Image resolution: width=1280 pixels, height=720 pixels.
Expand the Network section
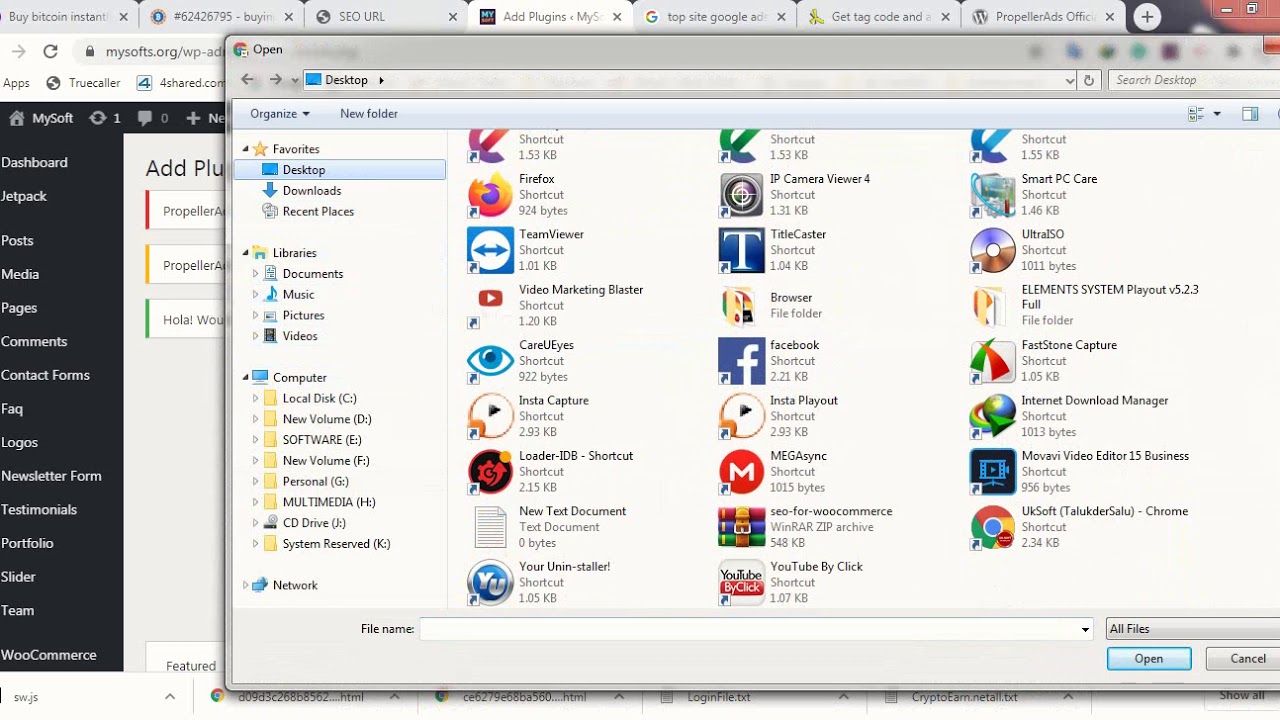[246, 585]
